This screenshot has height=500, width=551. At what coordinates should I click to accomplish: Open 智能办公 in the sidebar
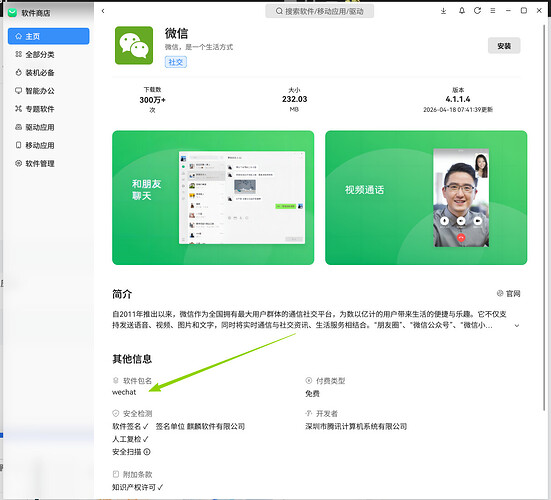coord(48,91)
